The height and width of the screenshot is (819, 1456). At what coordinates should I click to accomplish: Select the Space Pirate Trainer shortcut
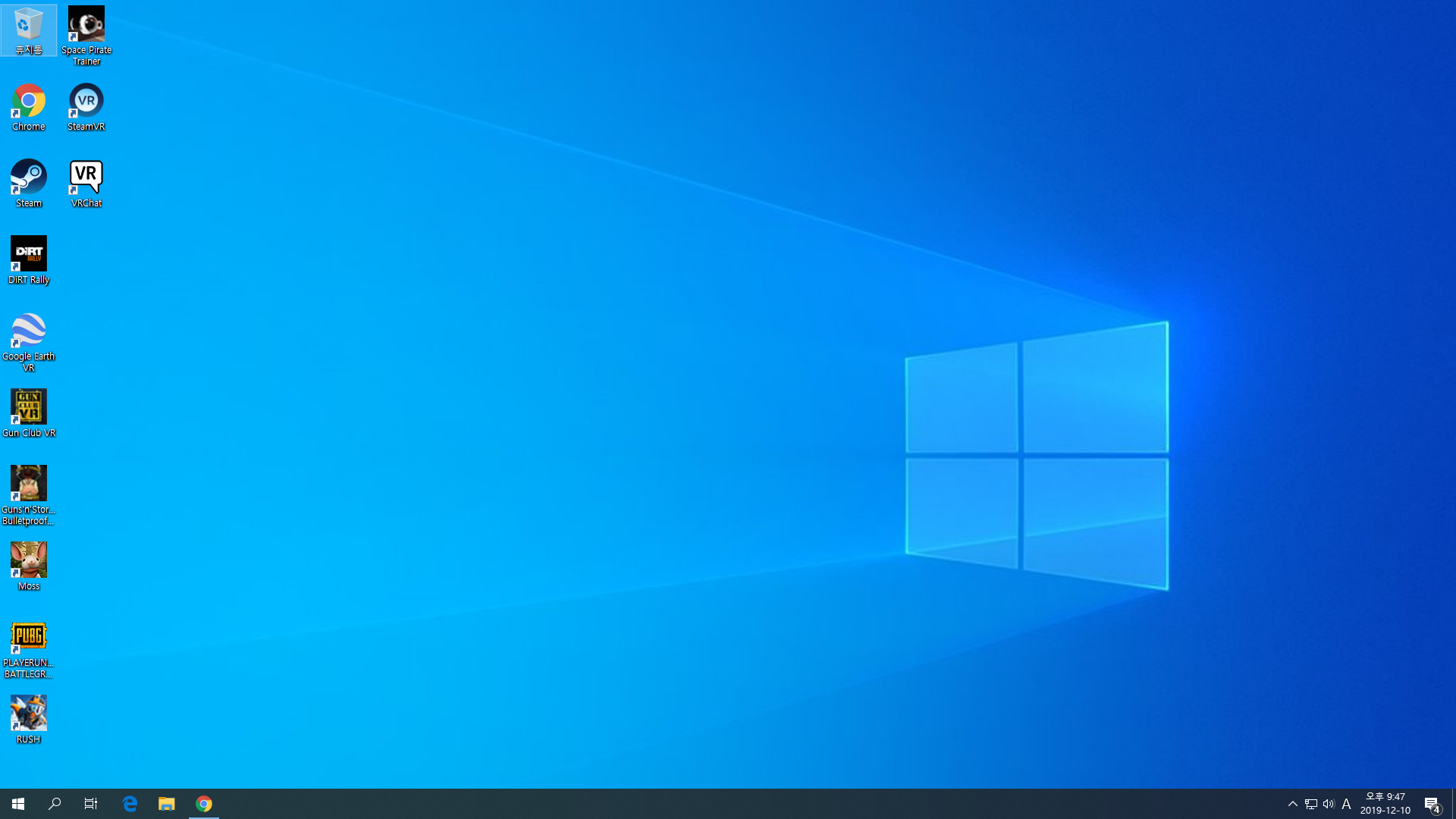[x=86, y=27]
